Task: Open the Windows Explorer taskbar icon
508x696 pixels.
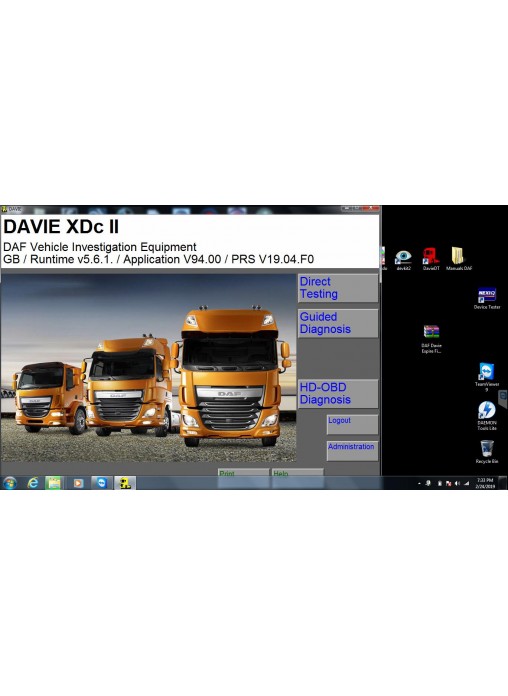Action: (54, 483)
